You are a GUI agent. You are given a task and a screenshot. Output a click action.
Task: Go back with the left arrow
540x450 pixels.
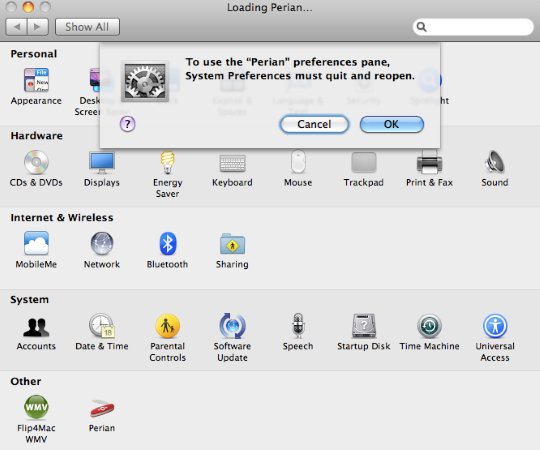(17, 27)
